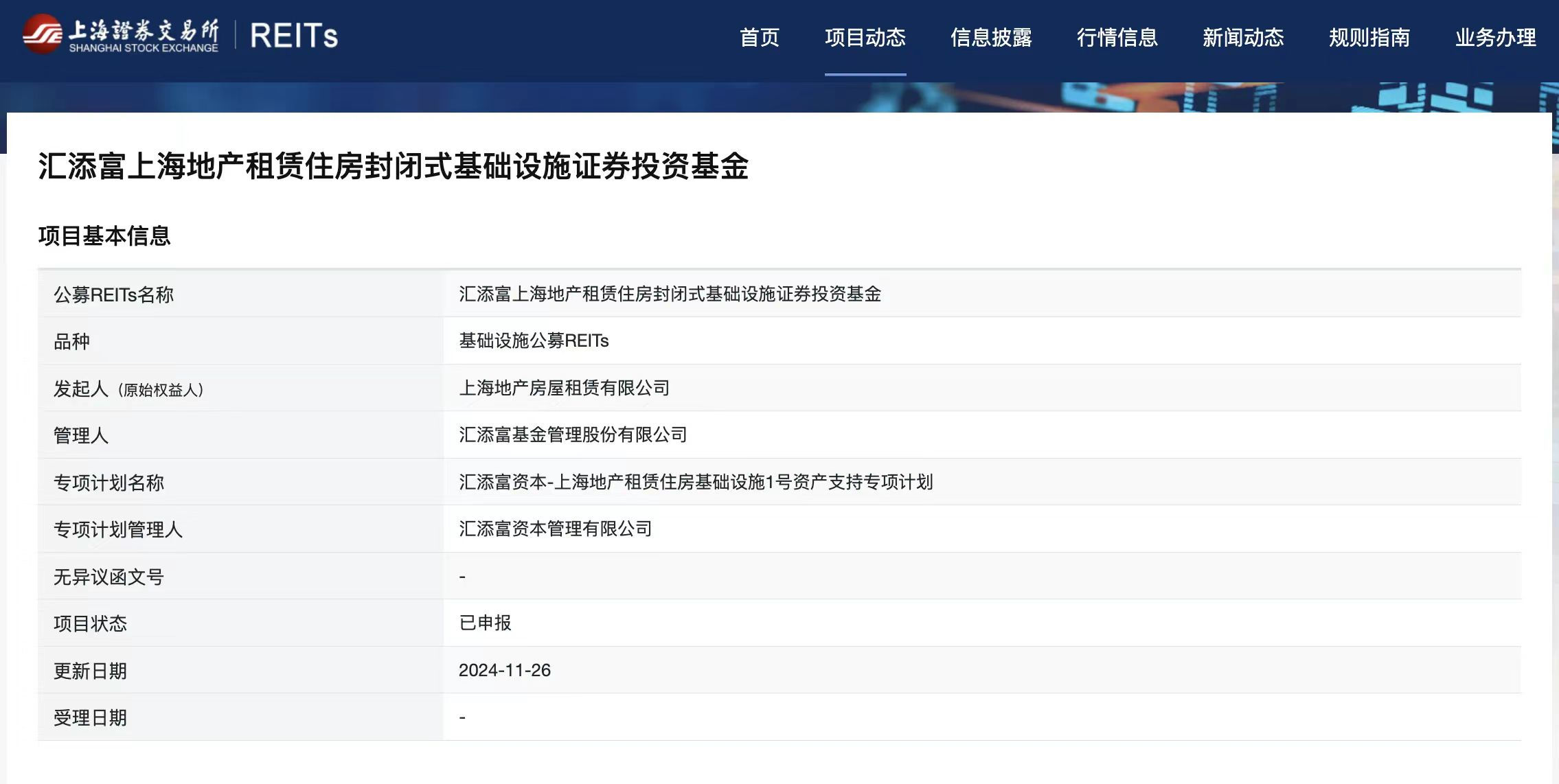
Task: Click the 项目基本信息 section heading
Action: [104, 235]
